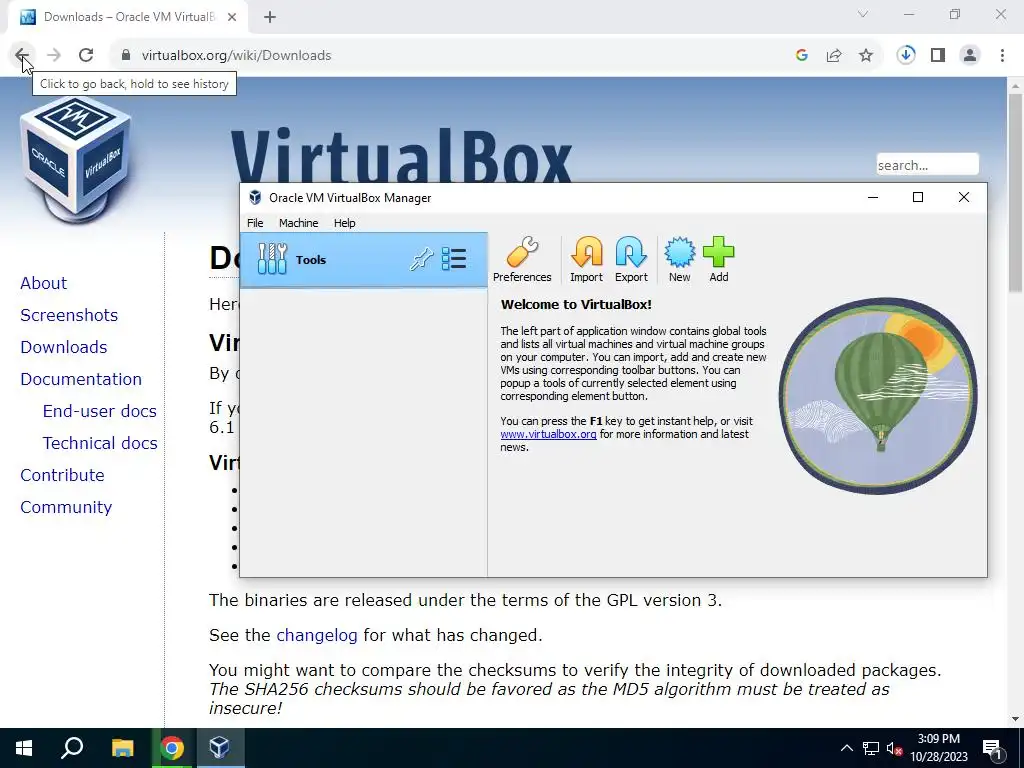Open the changelog link on webpage
This screenshot has width=1024, height=768.
click(x=317, y=635)
